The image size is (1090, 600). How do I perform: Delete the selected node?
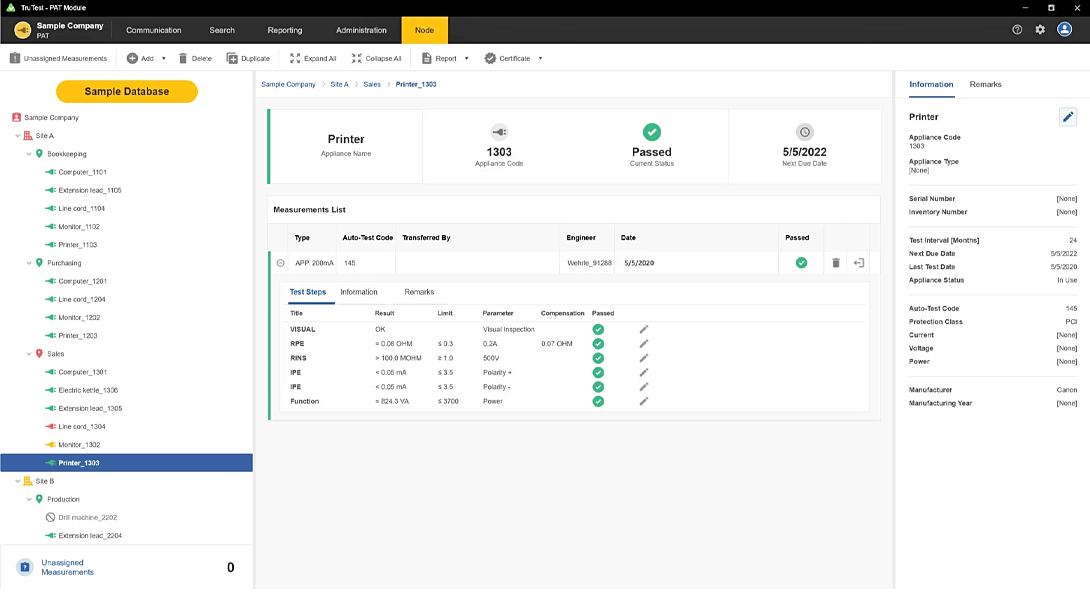[x=195, y=58]
